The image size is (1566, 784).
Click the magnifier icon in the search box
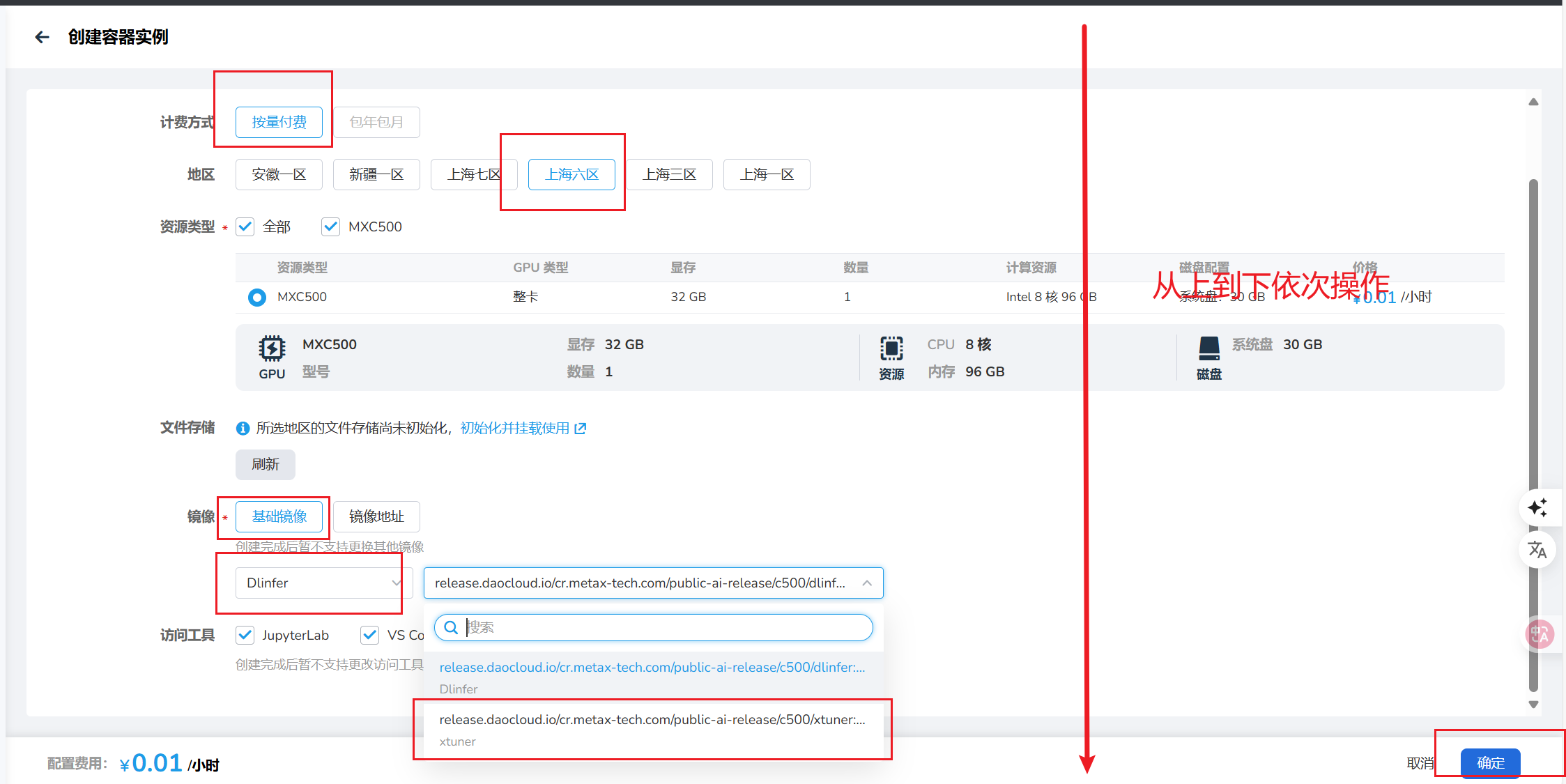pos(451,628)
